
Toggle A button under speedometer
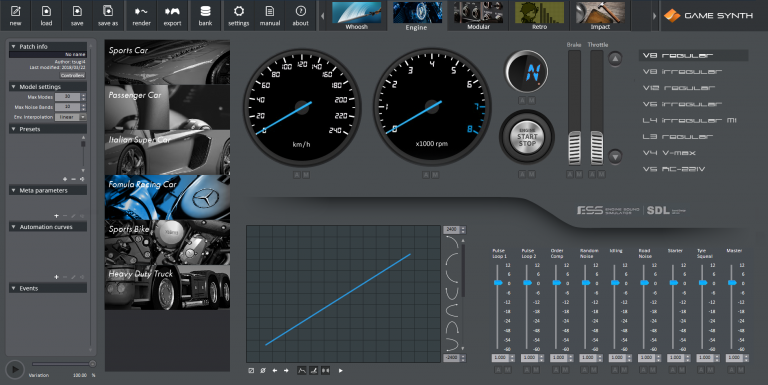(297, 175)
